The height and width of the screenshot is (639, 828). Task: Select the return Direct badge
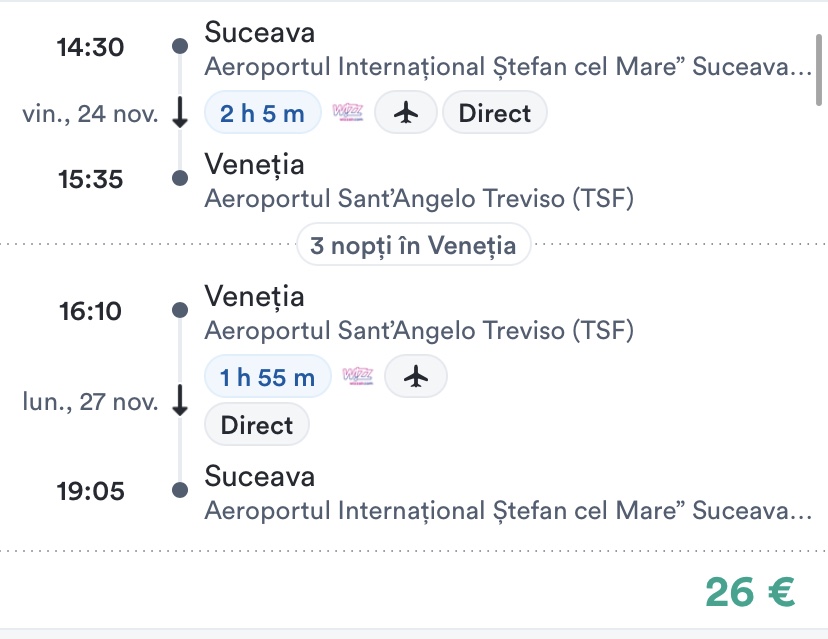coord(257,425)
